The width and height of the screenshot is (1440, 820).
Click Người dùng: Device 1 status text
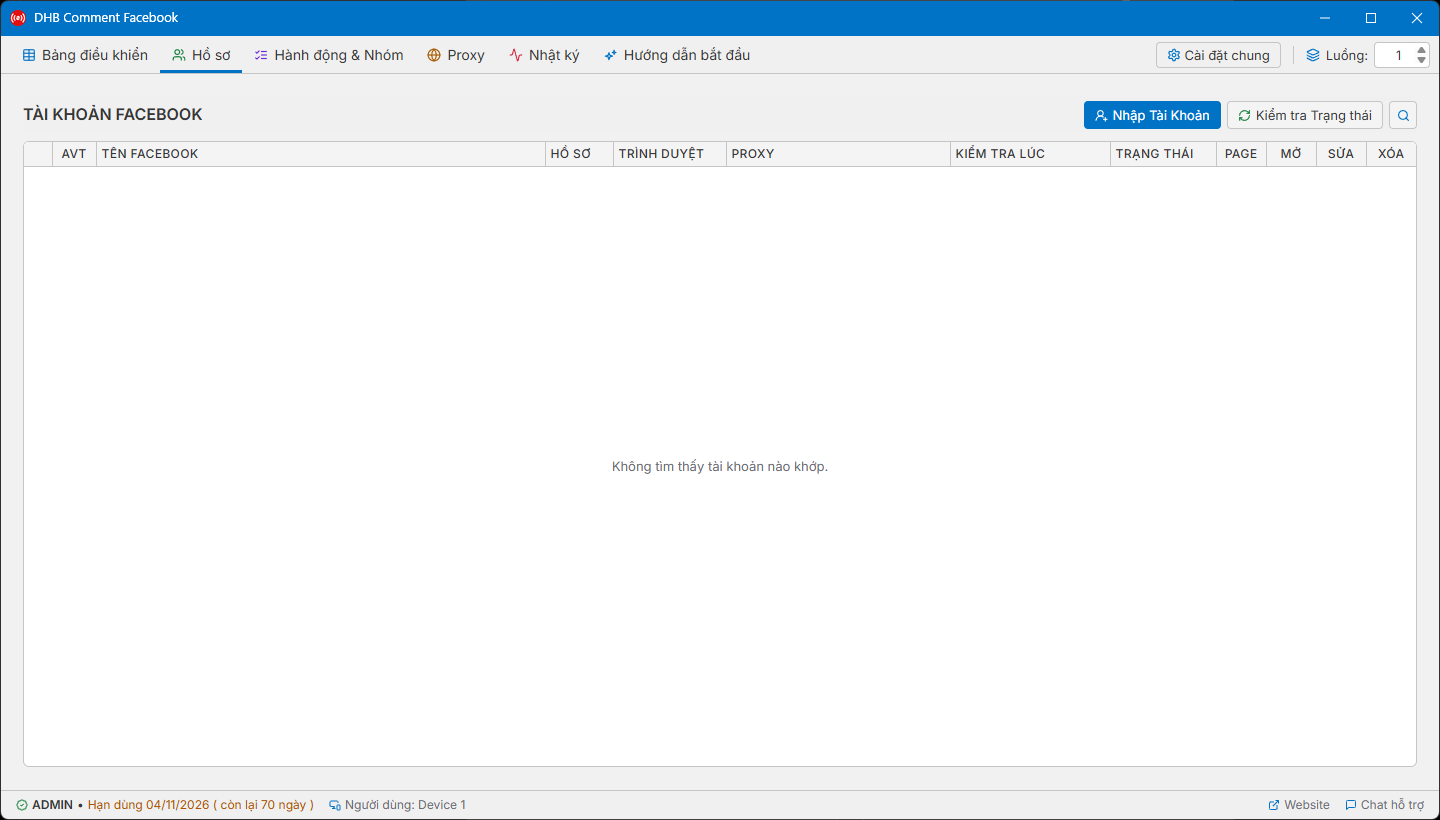pyautogui.click(x=405, y=805)
